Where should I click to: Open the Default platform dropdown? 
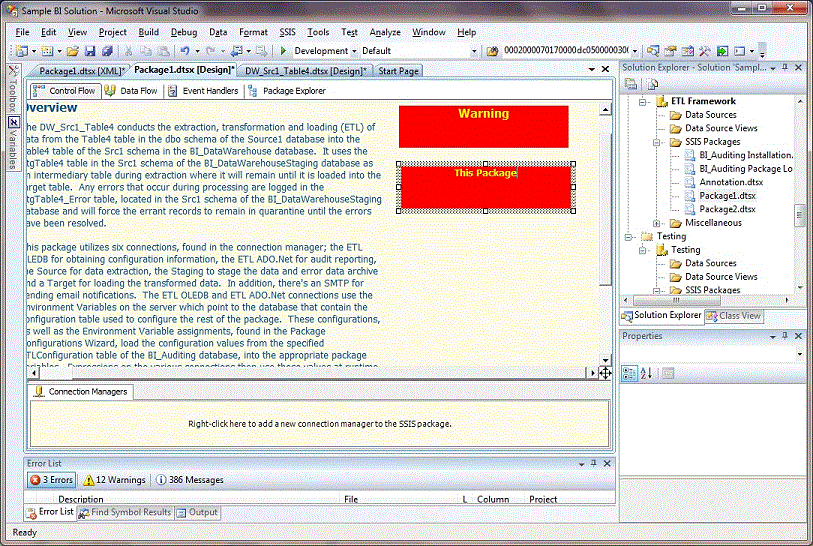point(474,51)
